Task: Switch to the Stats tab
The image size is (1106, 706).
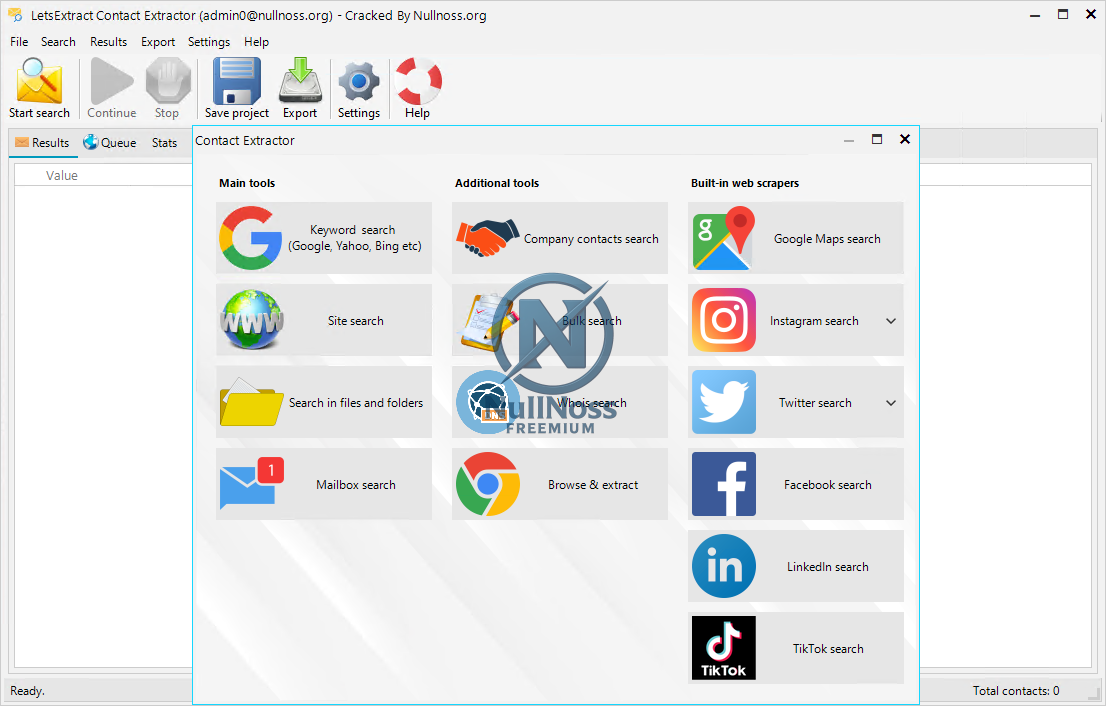Action: (x=164, y=143)
